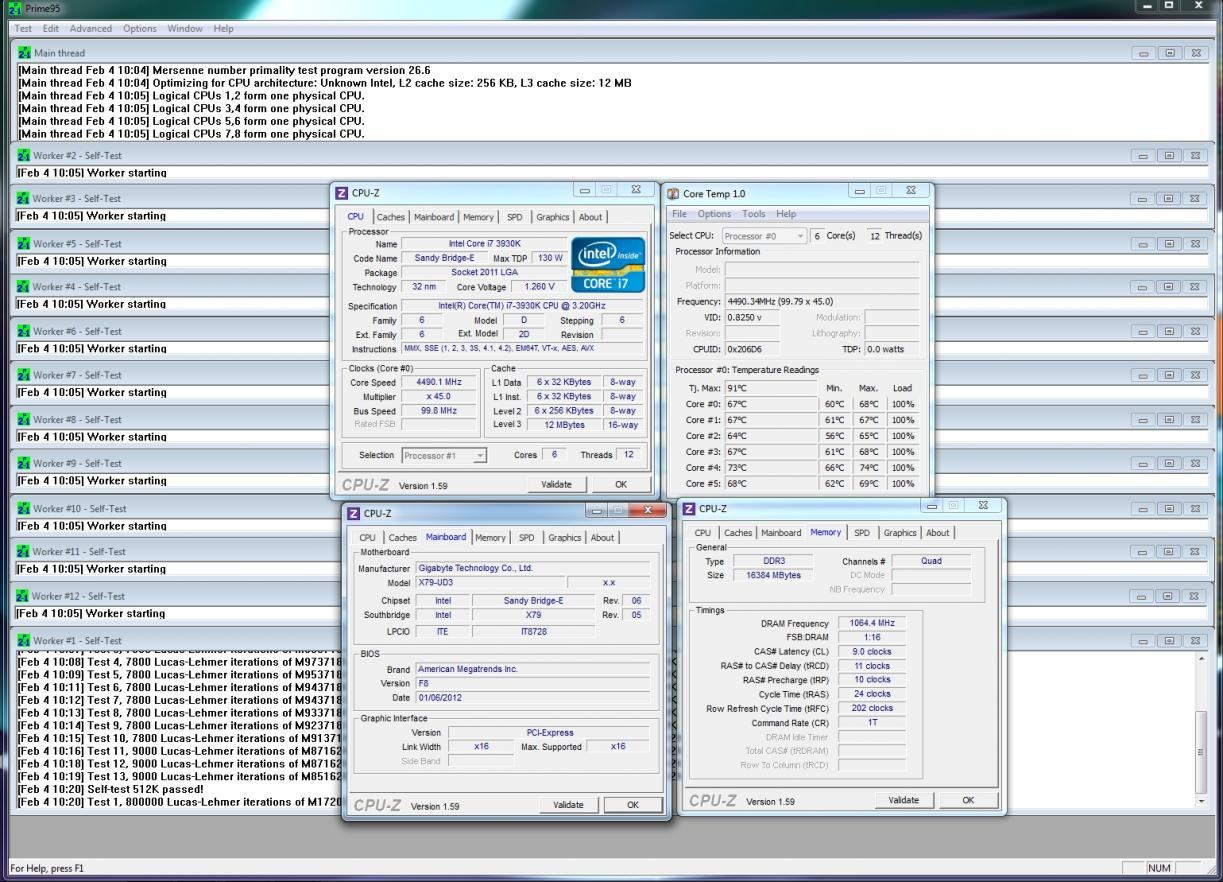Open the Graphics tab in Mainboard window
The image size is (1223, 882).
(x=564, y=538)
